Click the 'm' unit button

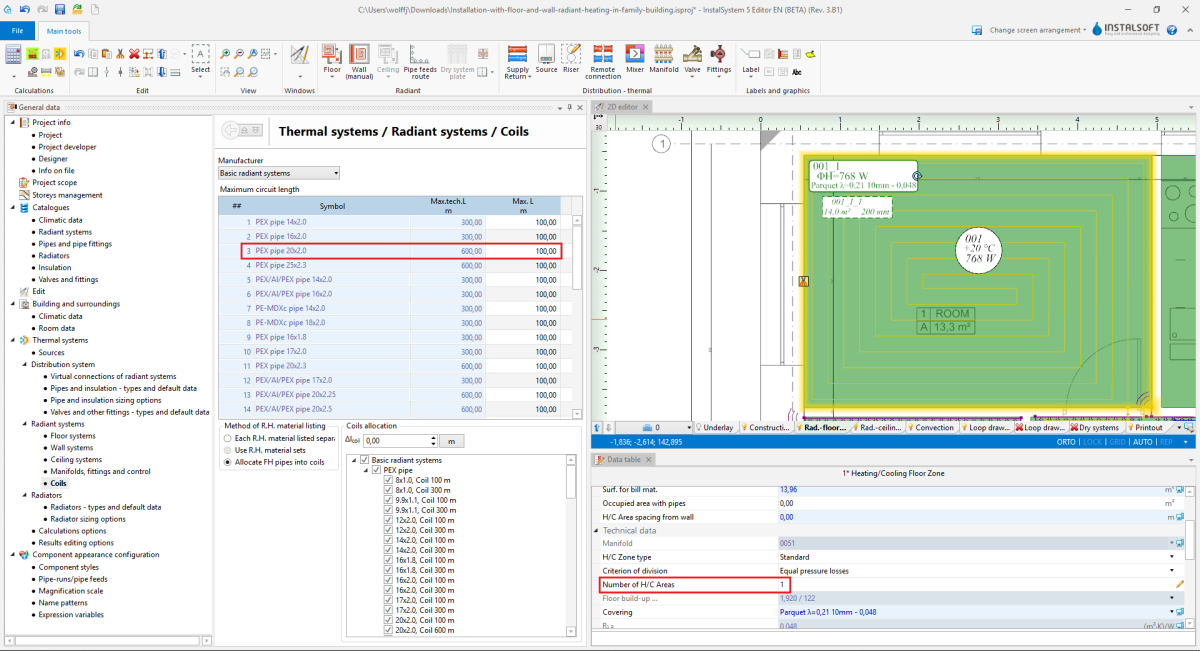click(x=452, y=440)
